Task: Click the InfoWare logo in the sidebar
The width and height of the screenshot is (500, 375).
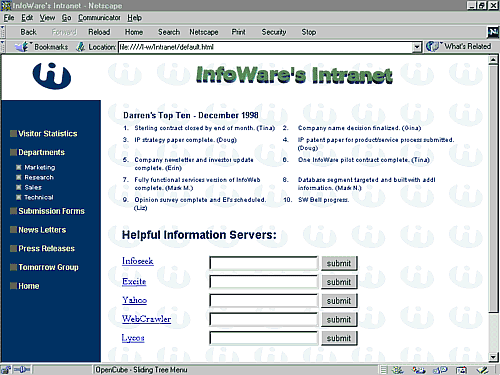Action: click(x=52, y=76)
